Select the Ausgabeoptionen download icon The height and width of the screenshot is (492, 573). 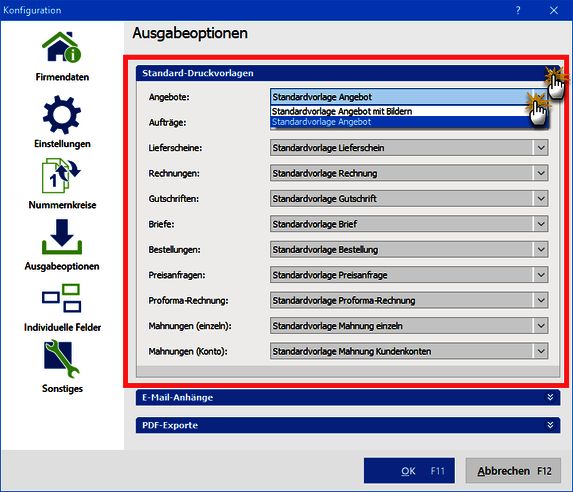point(61,237)
